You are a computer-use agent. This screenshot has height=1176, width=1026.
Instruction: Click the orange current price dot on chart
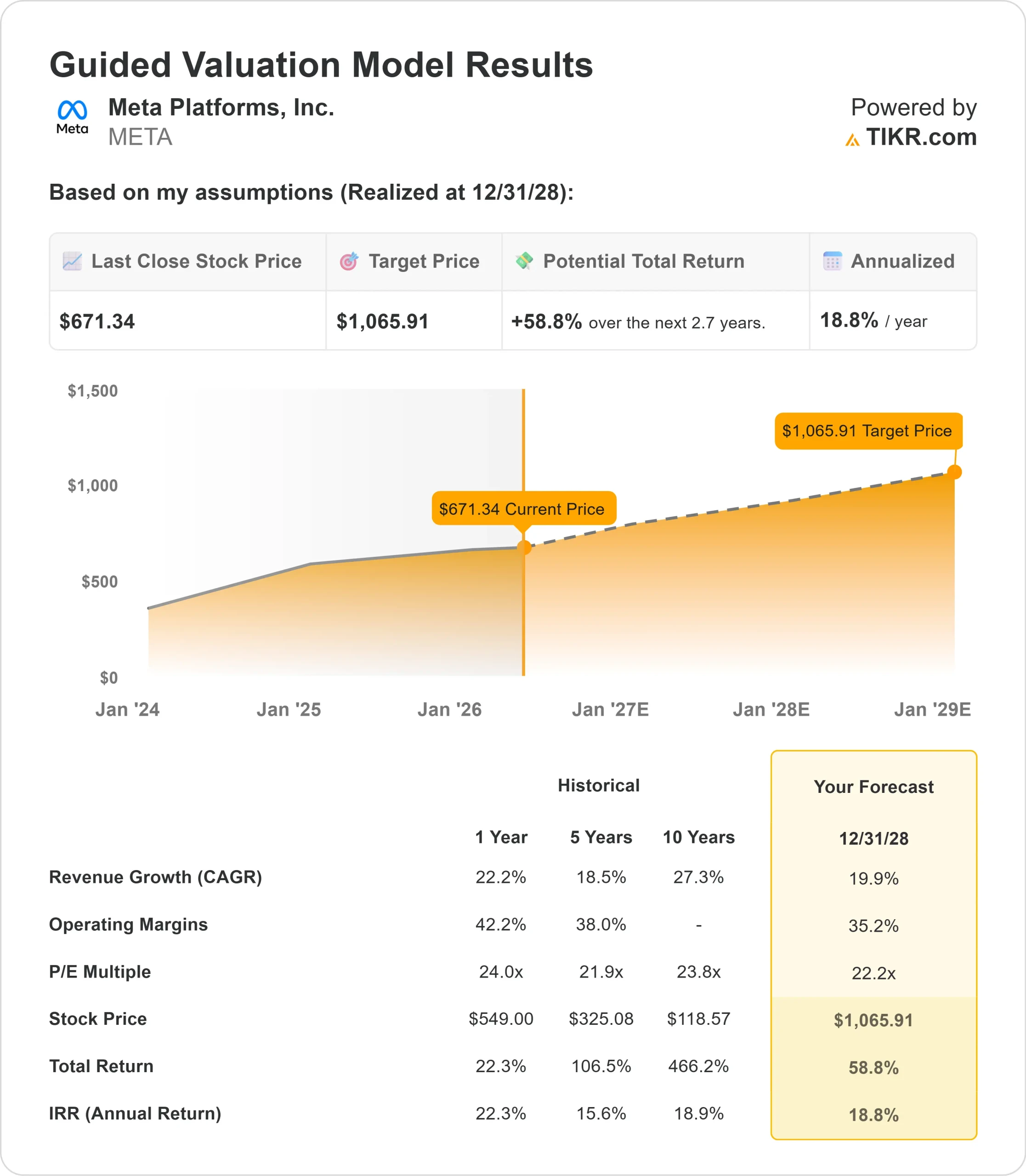point(524,548)
